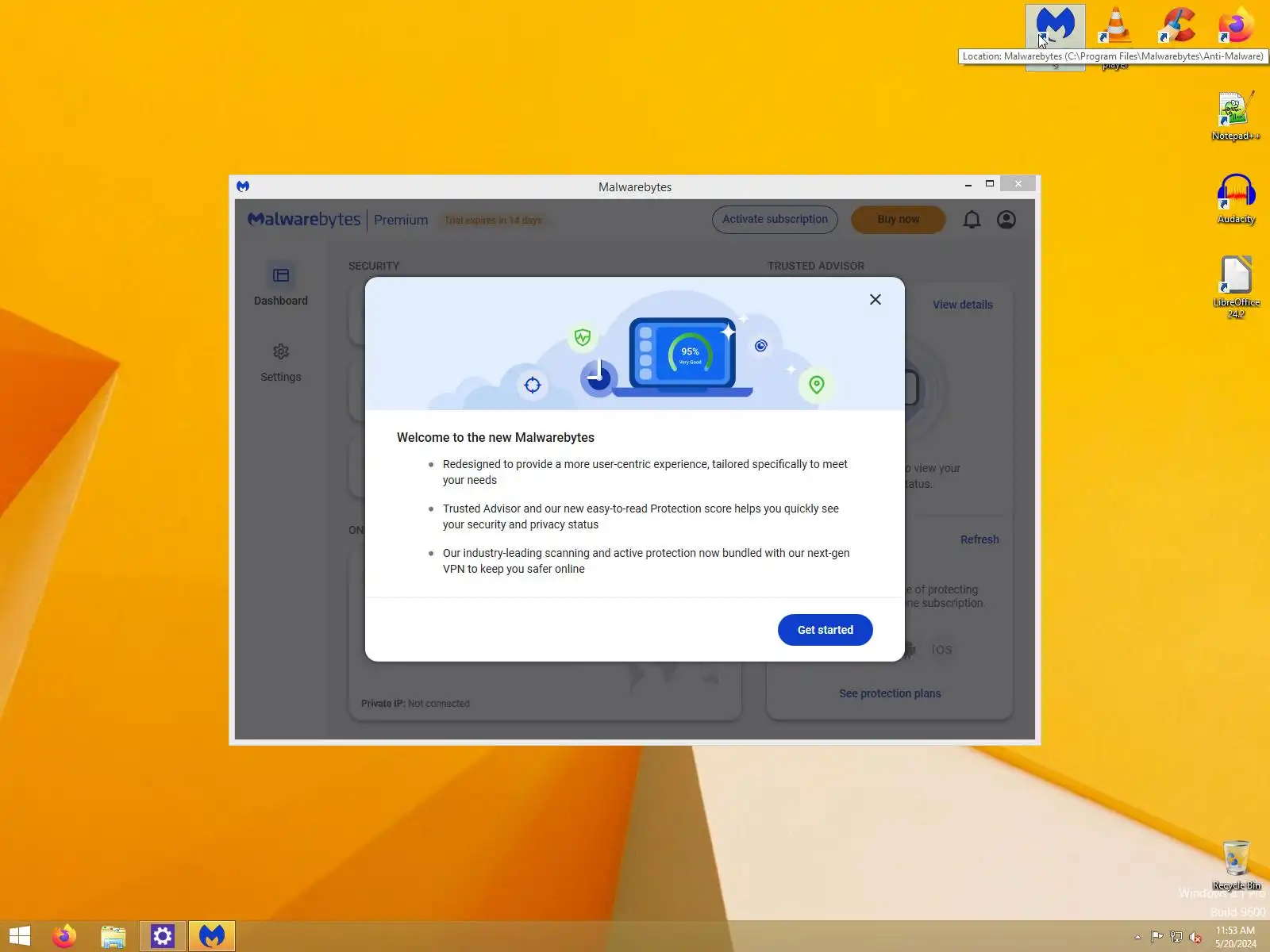Select the CCleaner desktop shortcut
This screenshot has height=952, width=1270.
coord(1176,26)
